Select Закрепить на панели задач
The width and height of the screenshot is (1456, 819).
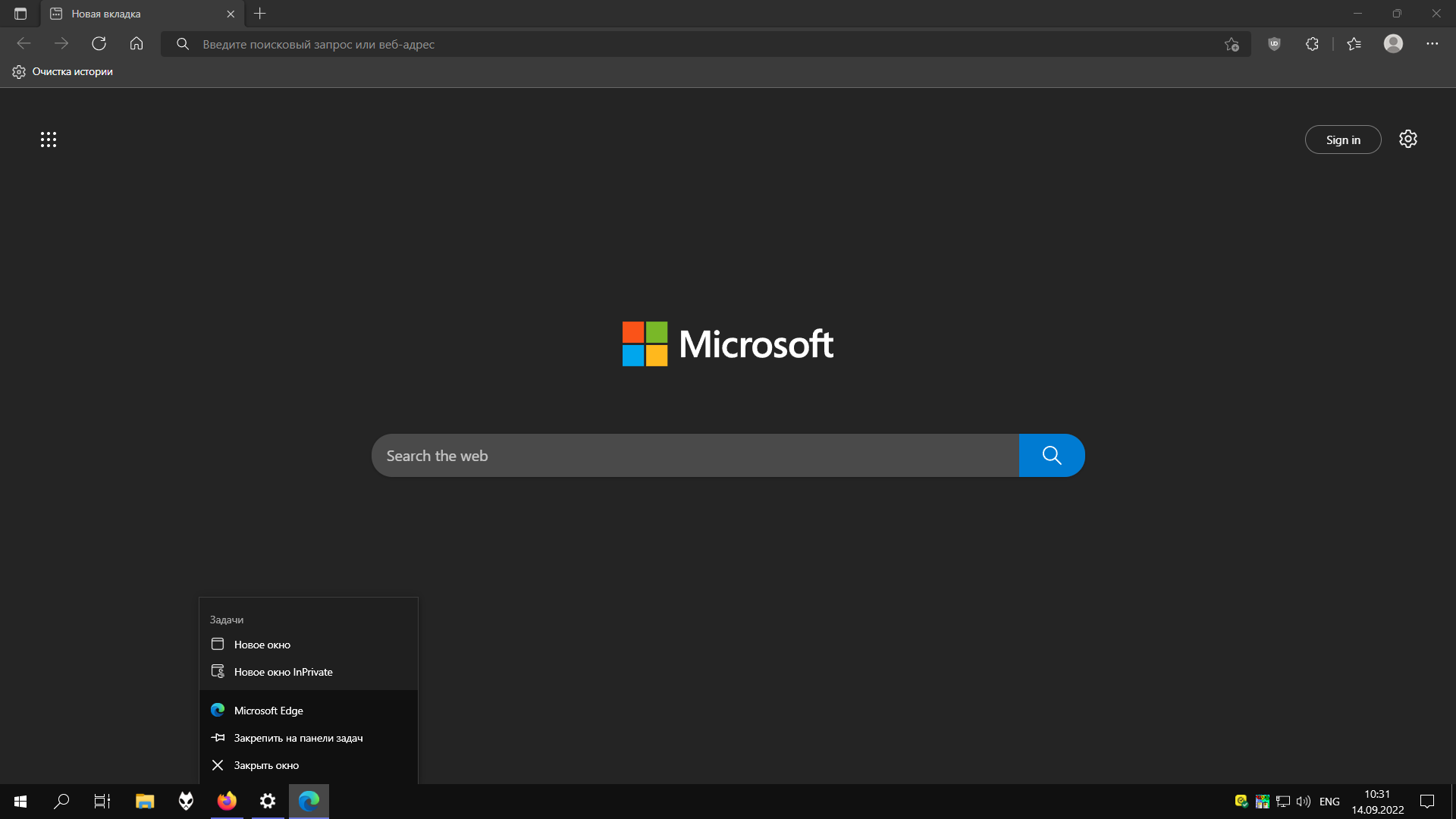pos(309,738)
